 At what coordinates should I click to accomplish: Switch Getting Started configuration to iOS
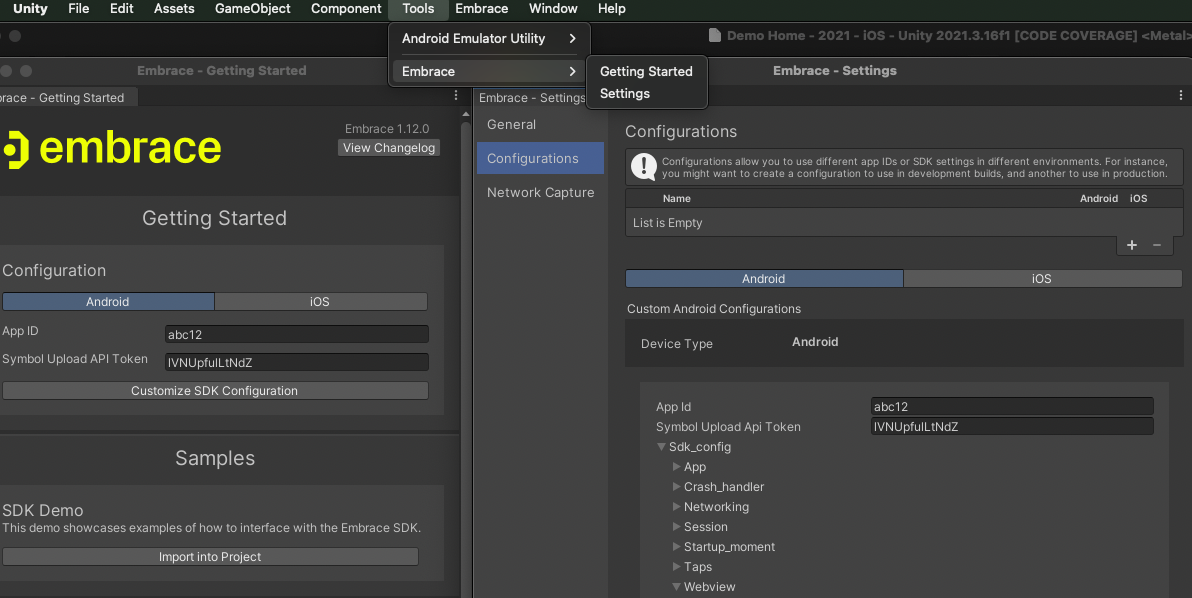pyautogui.click(x=321, y=302)
